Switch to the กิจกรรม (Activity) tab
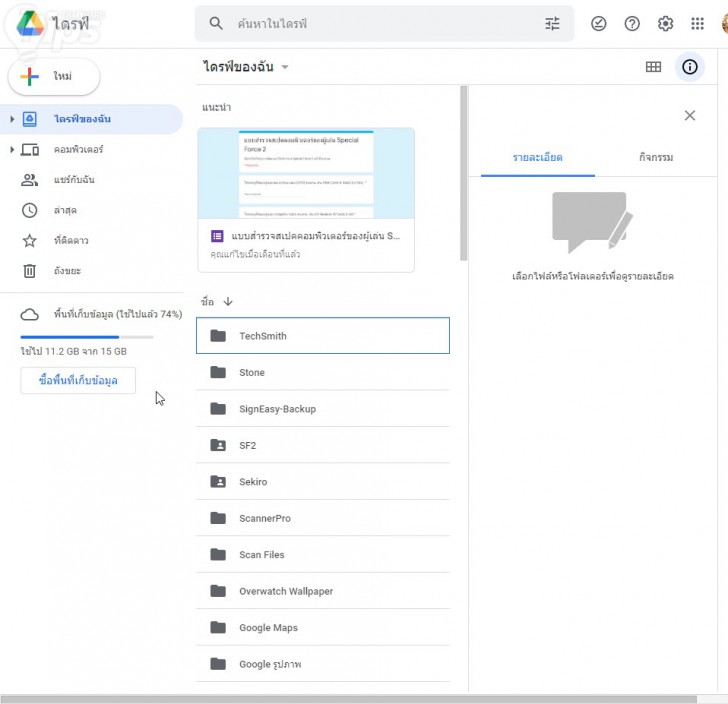Image resolution: width=728 pixels, height=704 pixels. [x=656, y=157]
